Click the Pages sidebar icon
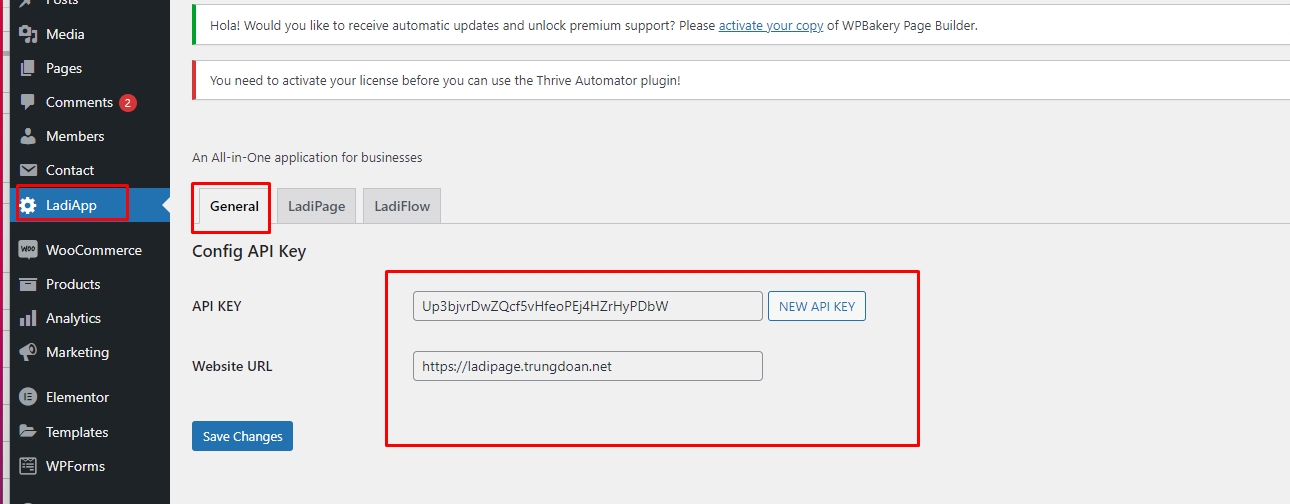Screen dimensions: 1290x504 tap(28, 68)
